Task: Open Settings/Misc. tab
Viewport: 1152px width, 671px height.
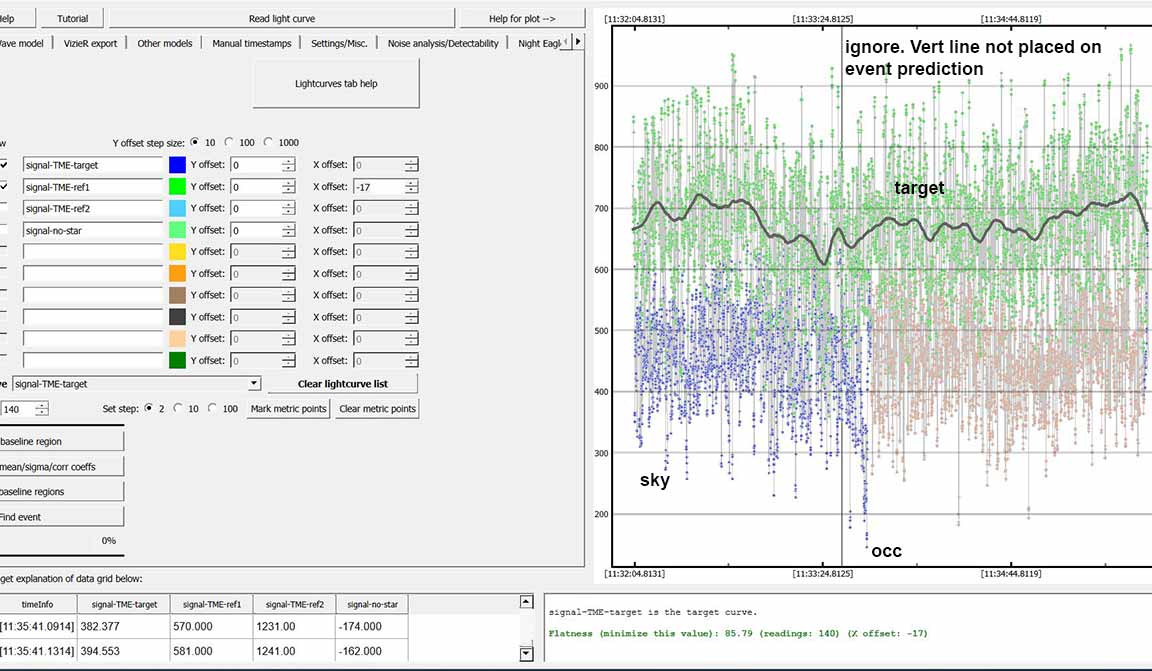Action: coord(339,43)
